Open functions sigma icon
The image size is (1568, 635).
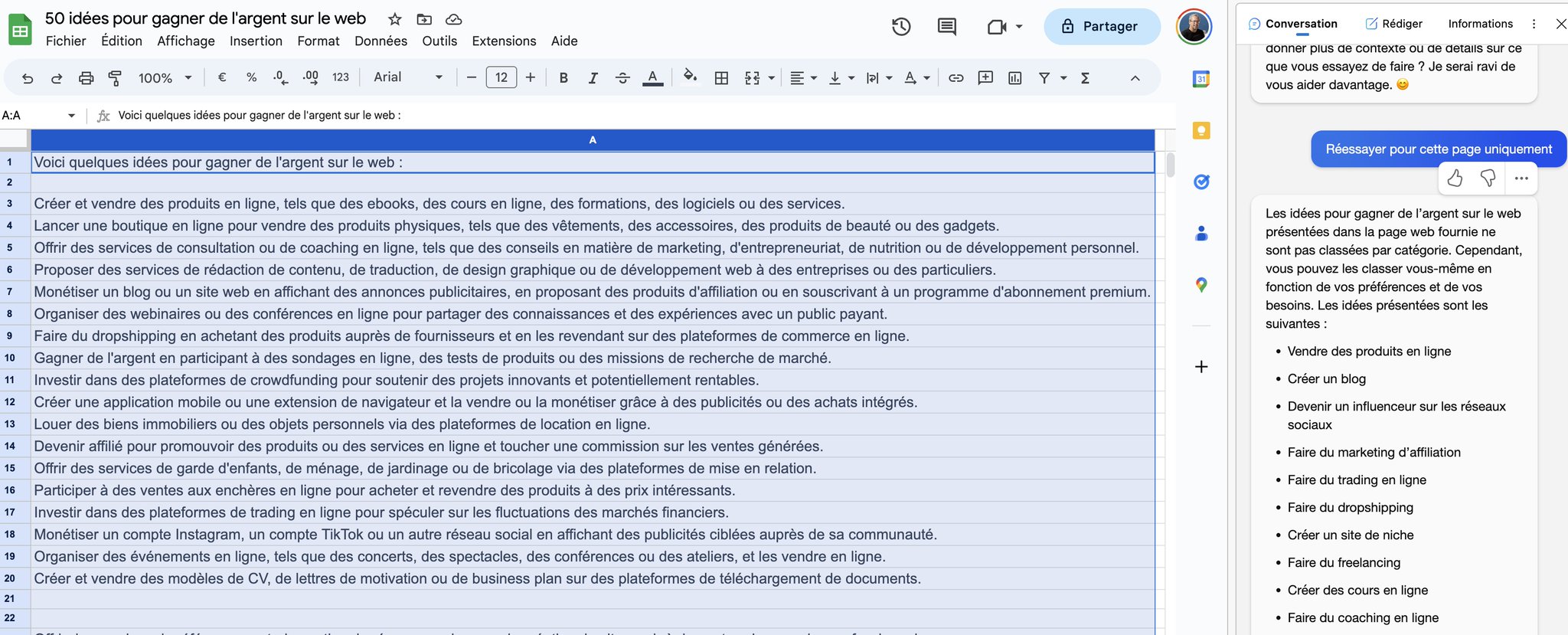[1085, 77]
